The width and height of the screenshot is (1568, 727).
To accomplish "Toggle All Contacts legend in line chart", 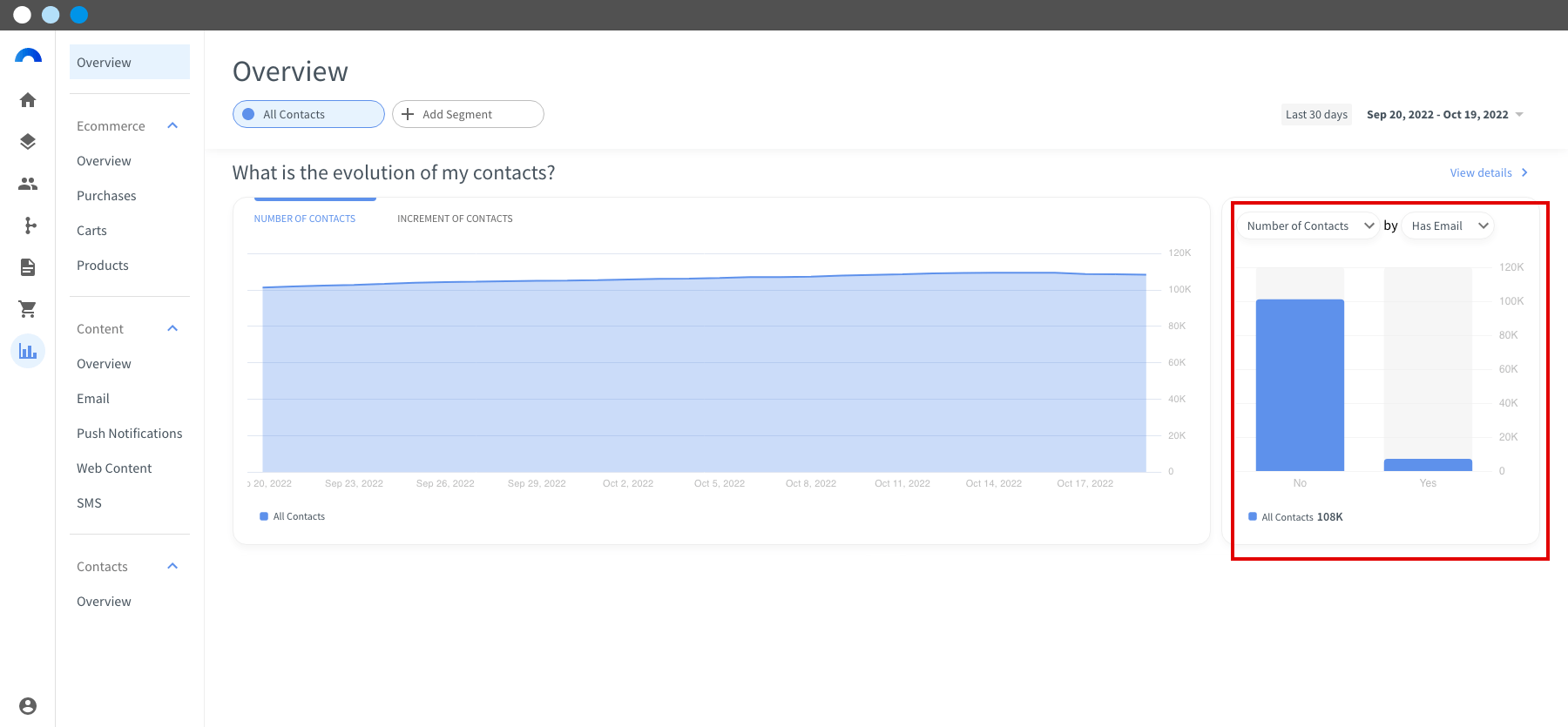I will [x=293, y=516].
